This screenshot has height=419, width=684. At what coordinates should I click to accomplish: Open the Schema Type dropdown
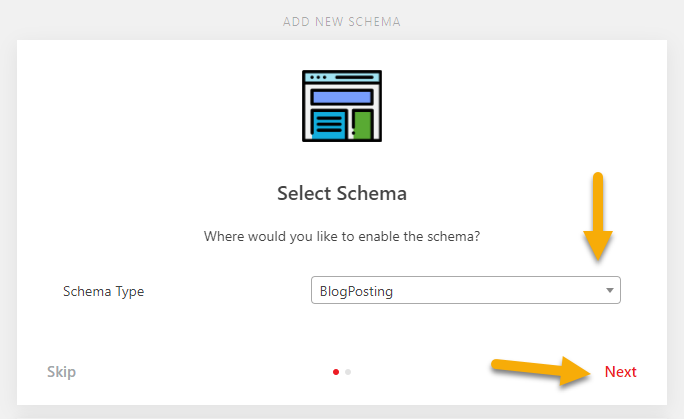point(465,291)
